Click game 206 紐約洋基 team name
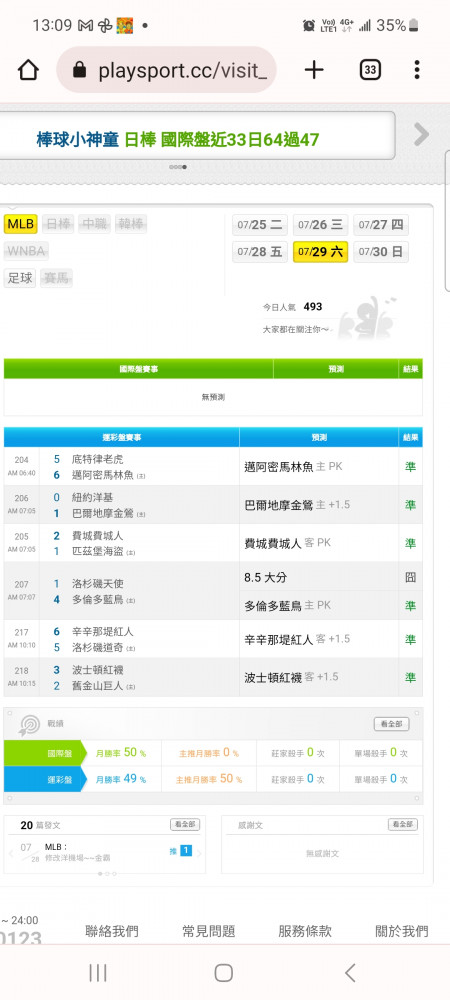 tap(92, 497)
